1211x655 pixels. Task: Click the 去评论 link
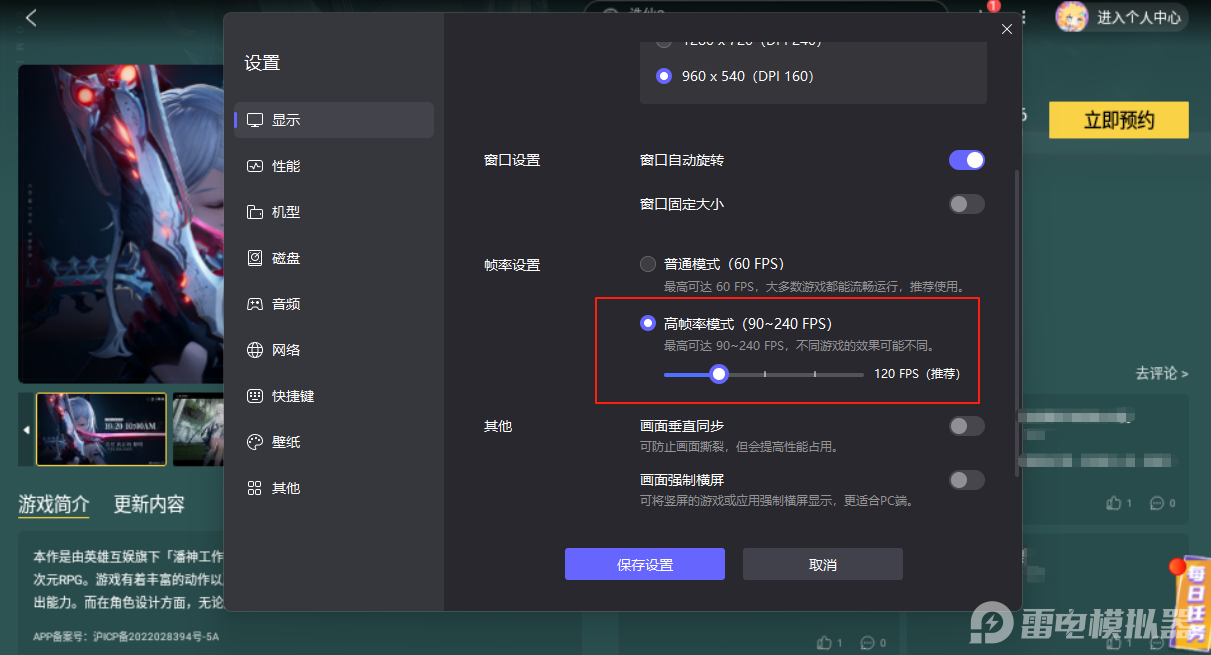pyautogui.click(x=1162, y=373)
